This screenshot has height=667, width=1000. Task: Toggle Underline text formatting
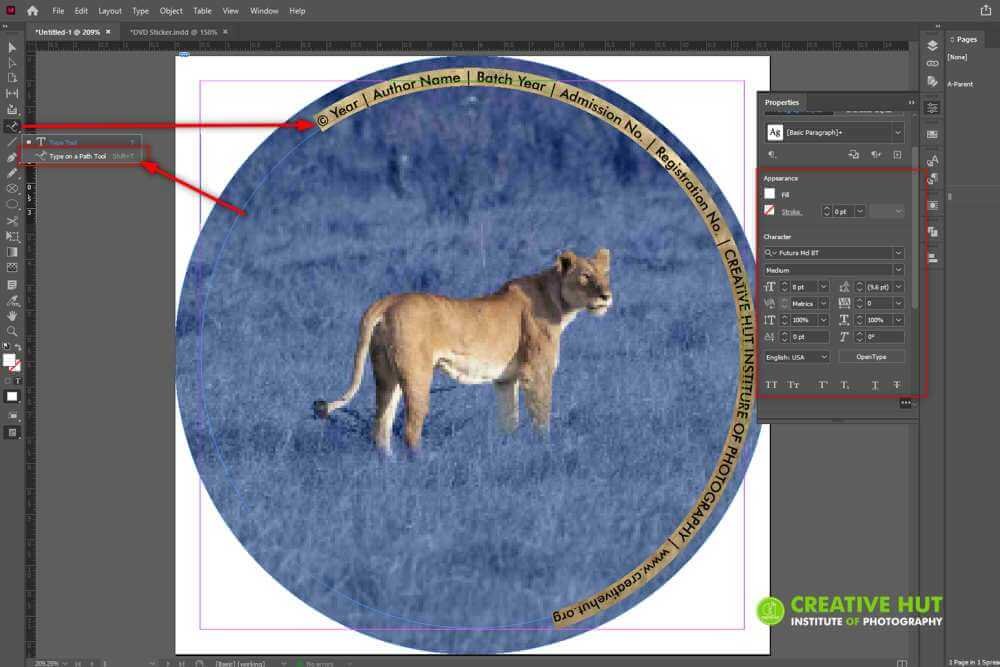pos(875,385)
